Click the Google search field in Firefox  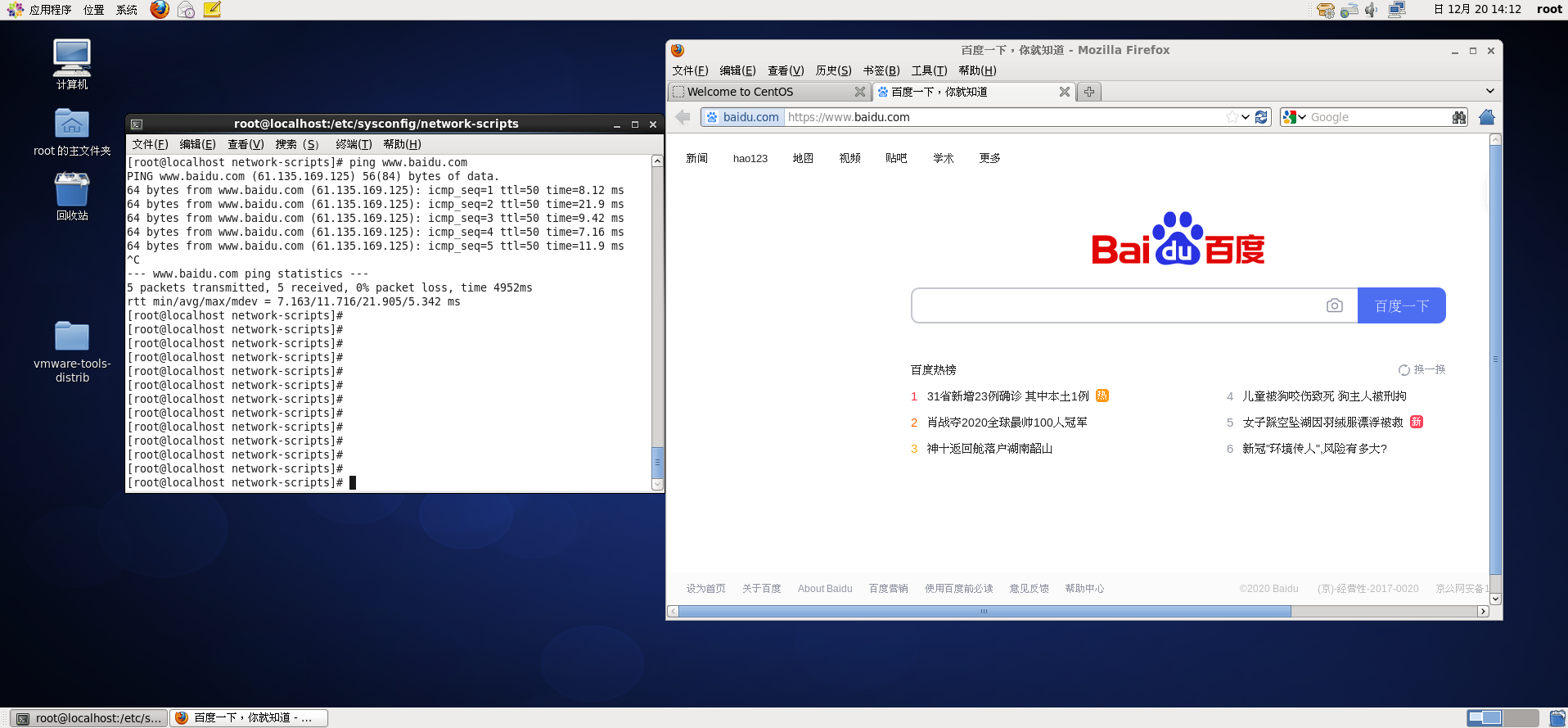tap(1378, 117)
